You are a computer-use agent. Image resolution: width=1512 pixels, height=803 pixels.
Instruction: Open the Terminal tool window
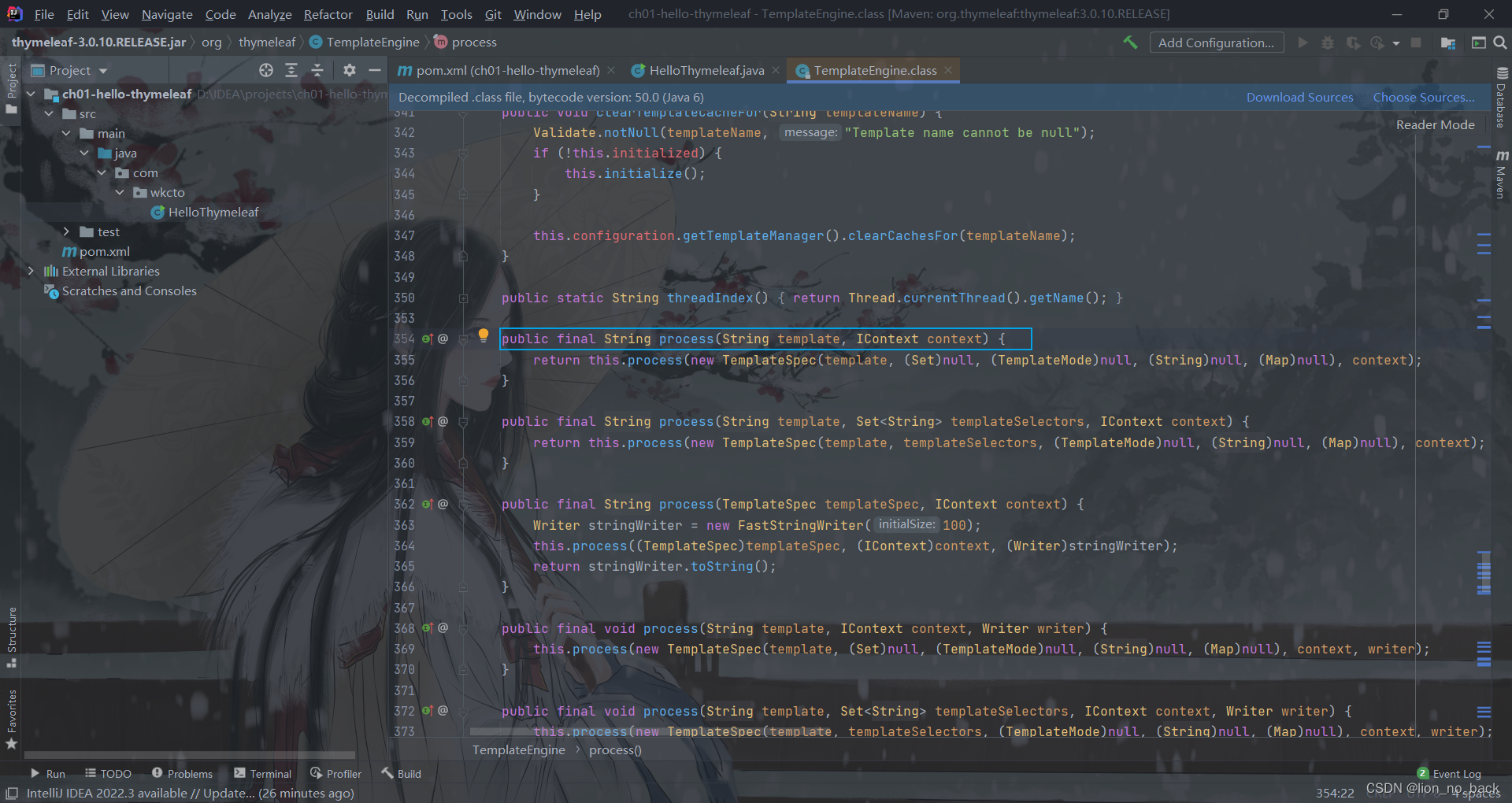click(x=263, y=773)
